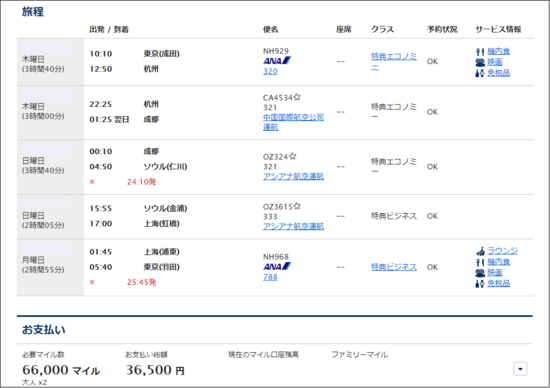Click the 01:25 翌日 arrival time
This screenshot has width=550, height=388.
[x=109, y=120]
